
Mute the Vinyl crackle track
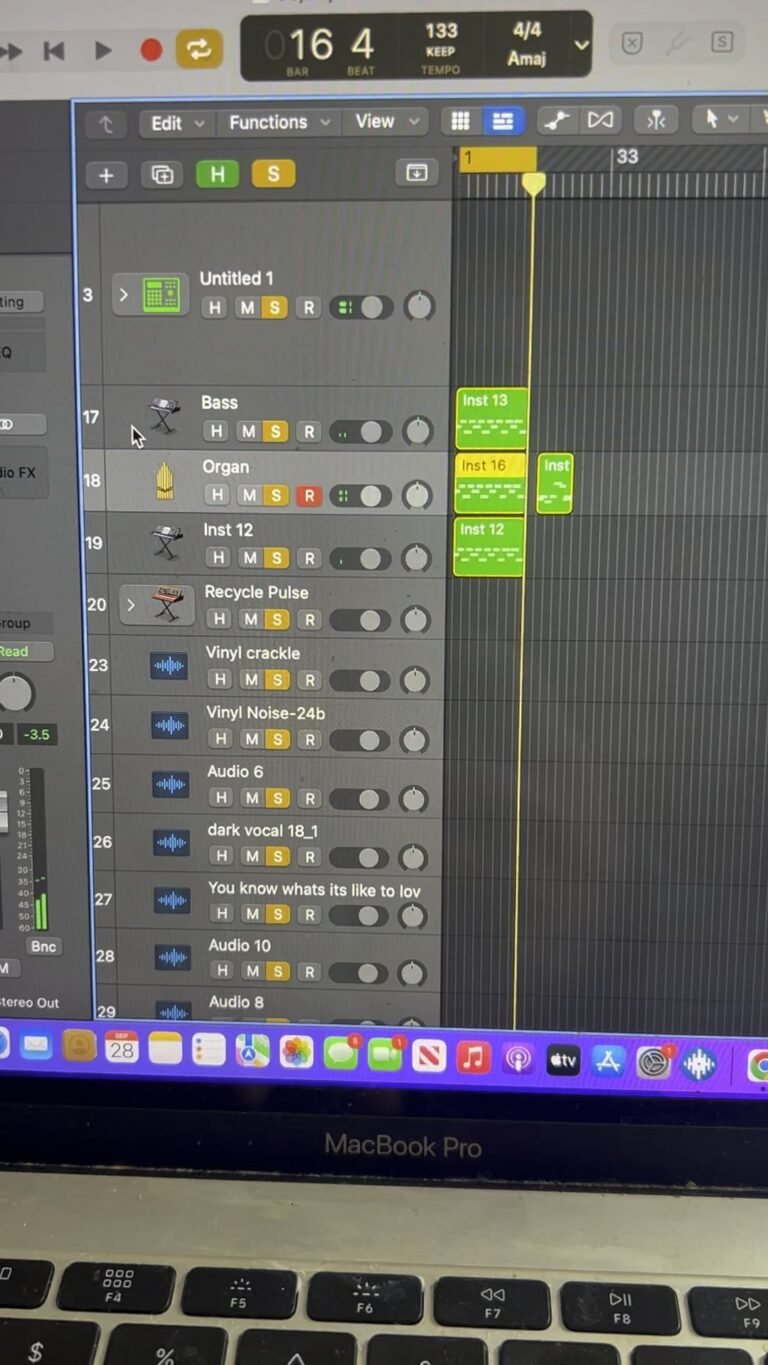(250, 680)
